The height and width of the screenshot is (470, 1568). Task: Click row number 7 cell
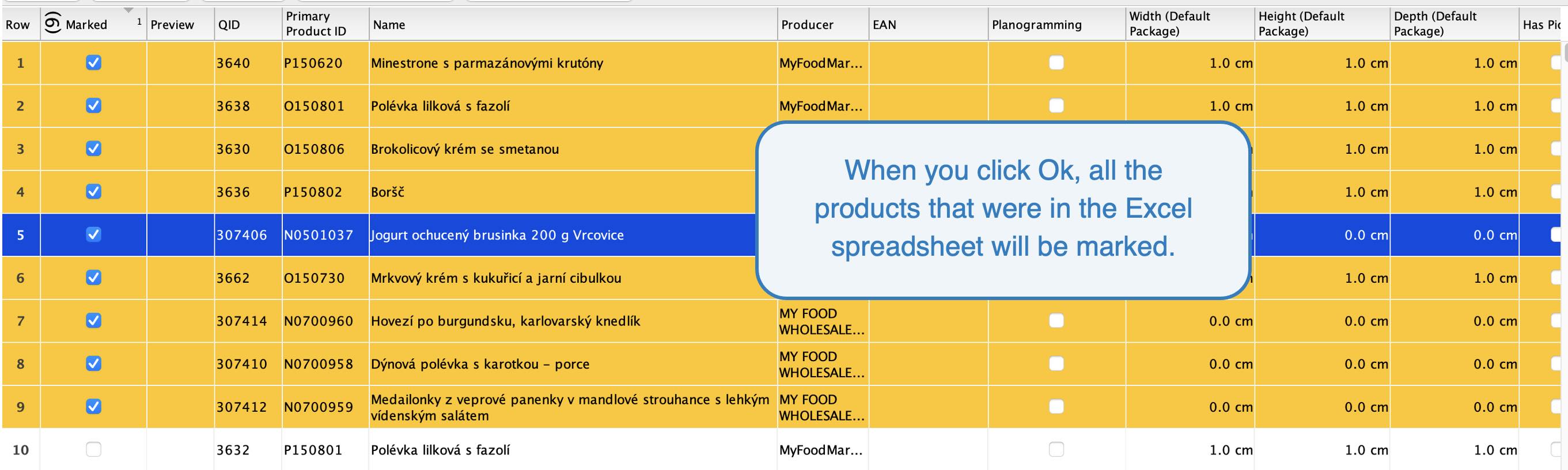click(x=21, y=321)
